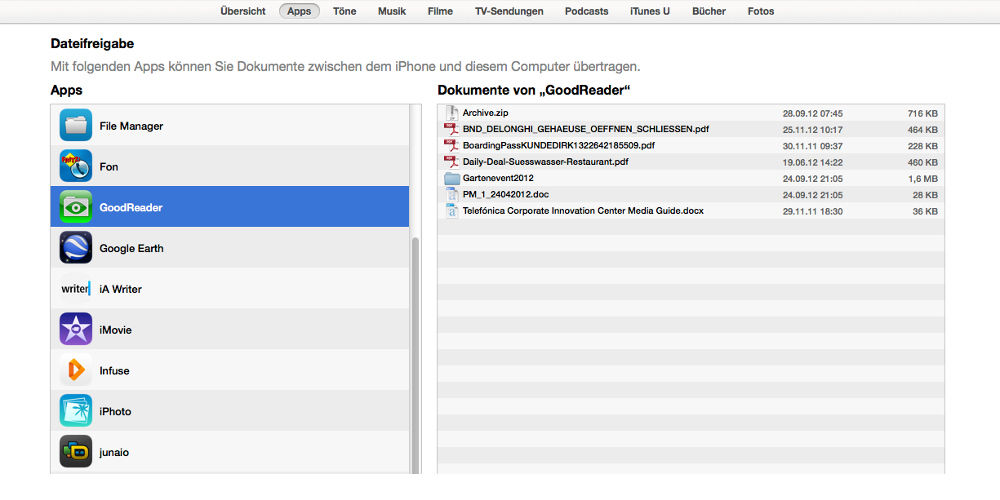Select the GoodReader app row
1000x500 pixels.
tap(230, 207)
